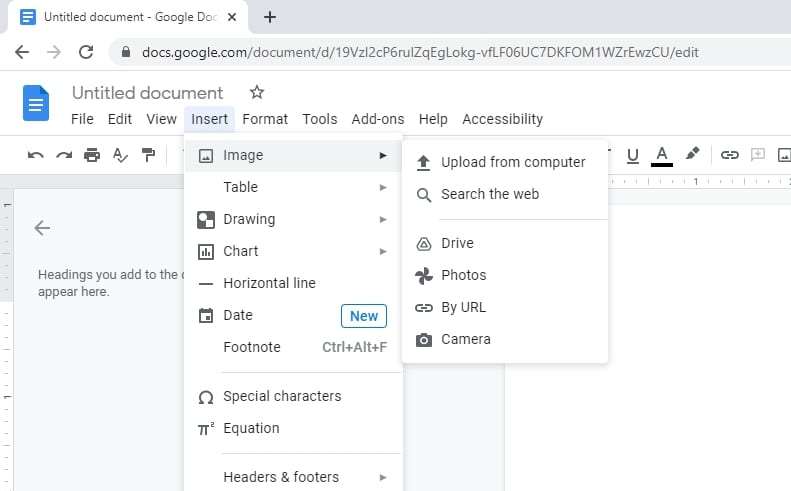Open the text color picker

pyautogui.click(x=662, y=155)
